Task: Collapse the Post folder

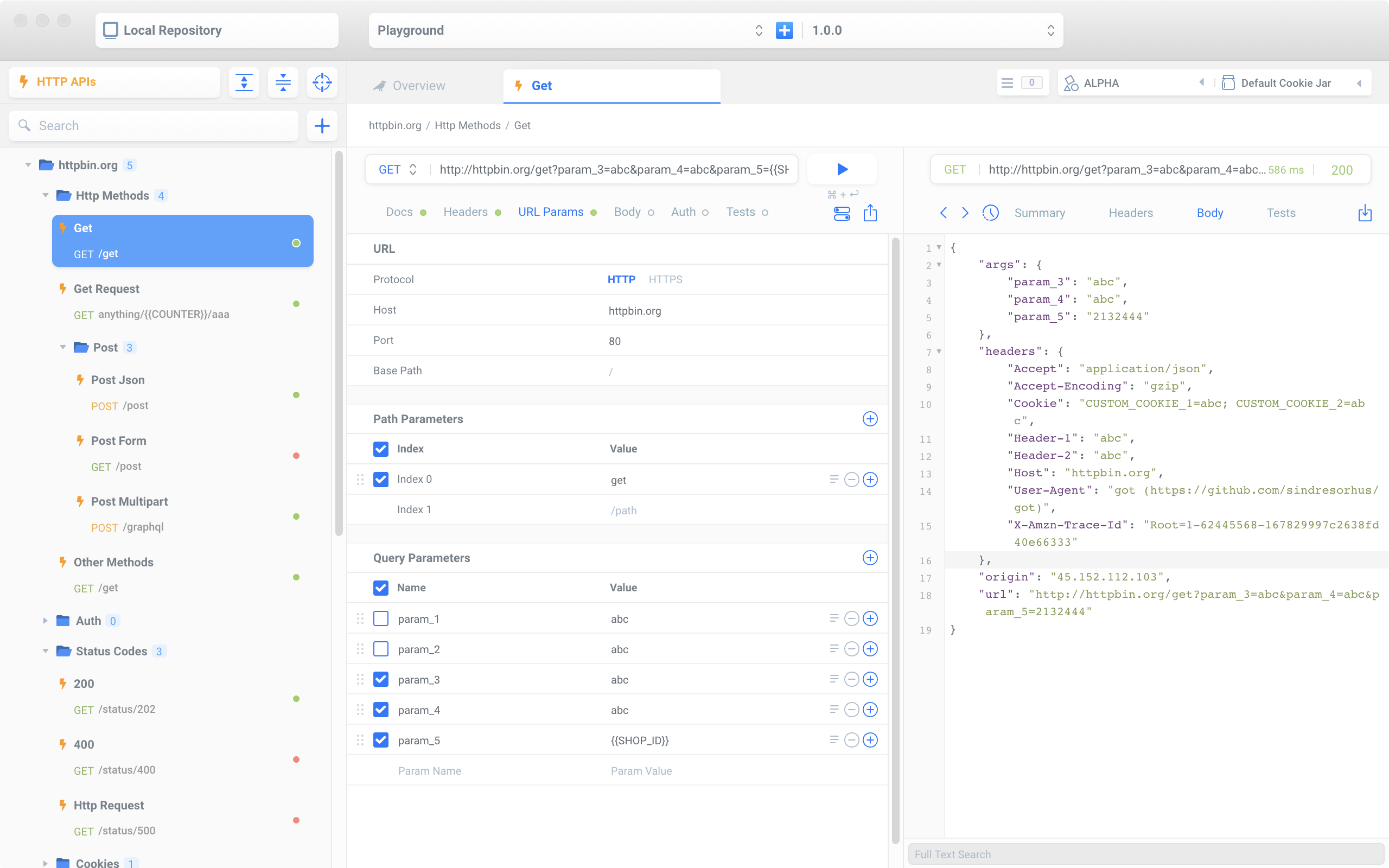Action: 62,347
